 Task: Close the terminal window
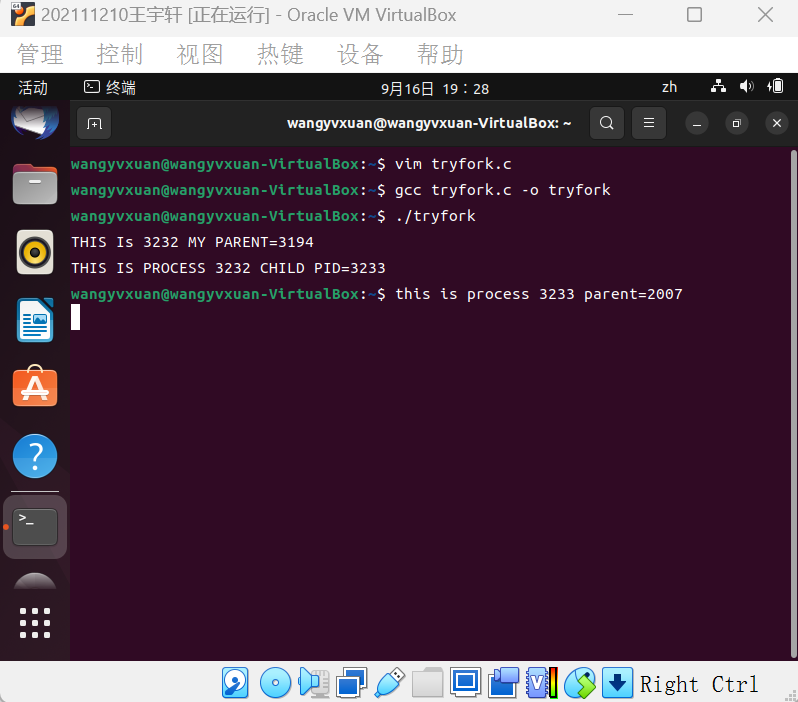777,124
